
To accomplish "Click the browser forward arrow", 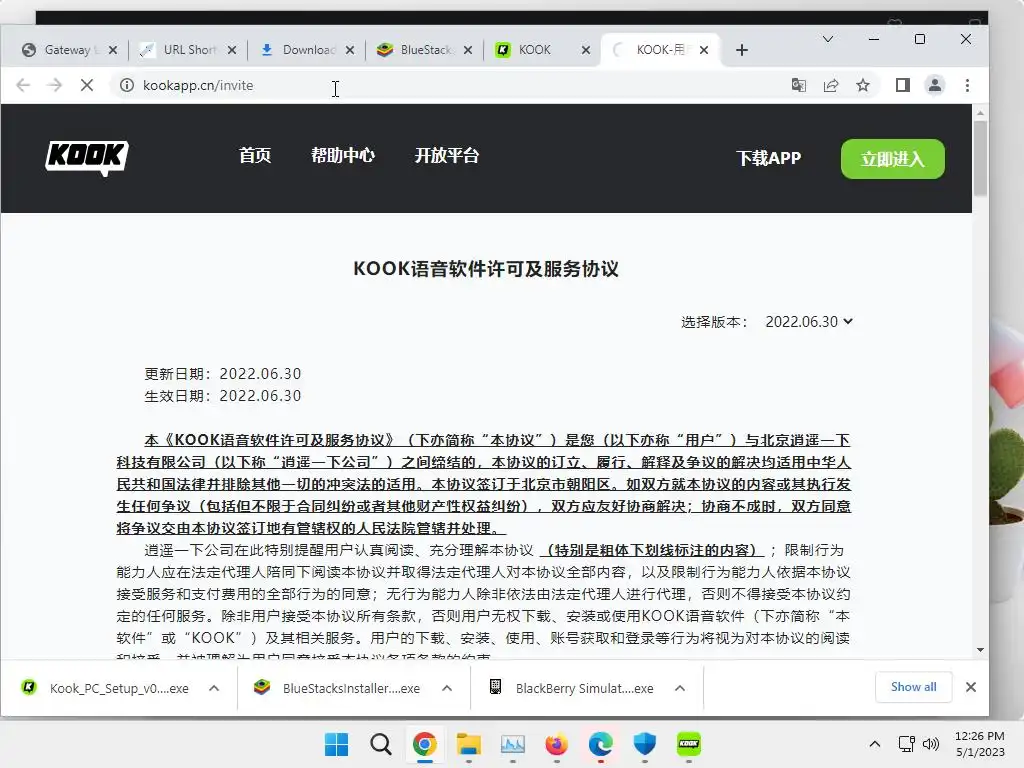I will [54, 86].
